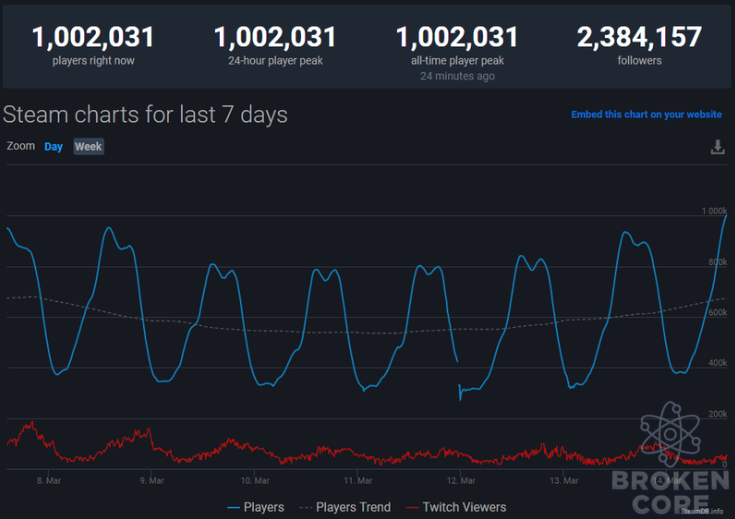Open the 'Embed this chart on your website' link

[x=646, y=114]
